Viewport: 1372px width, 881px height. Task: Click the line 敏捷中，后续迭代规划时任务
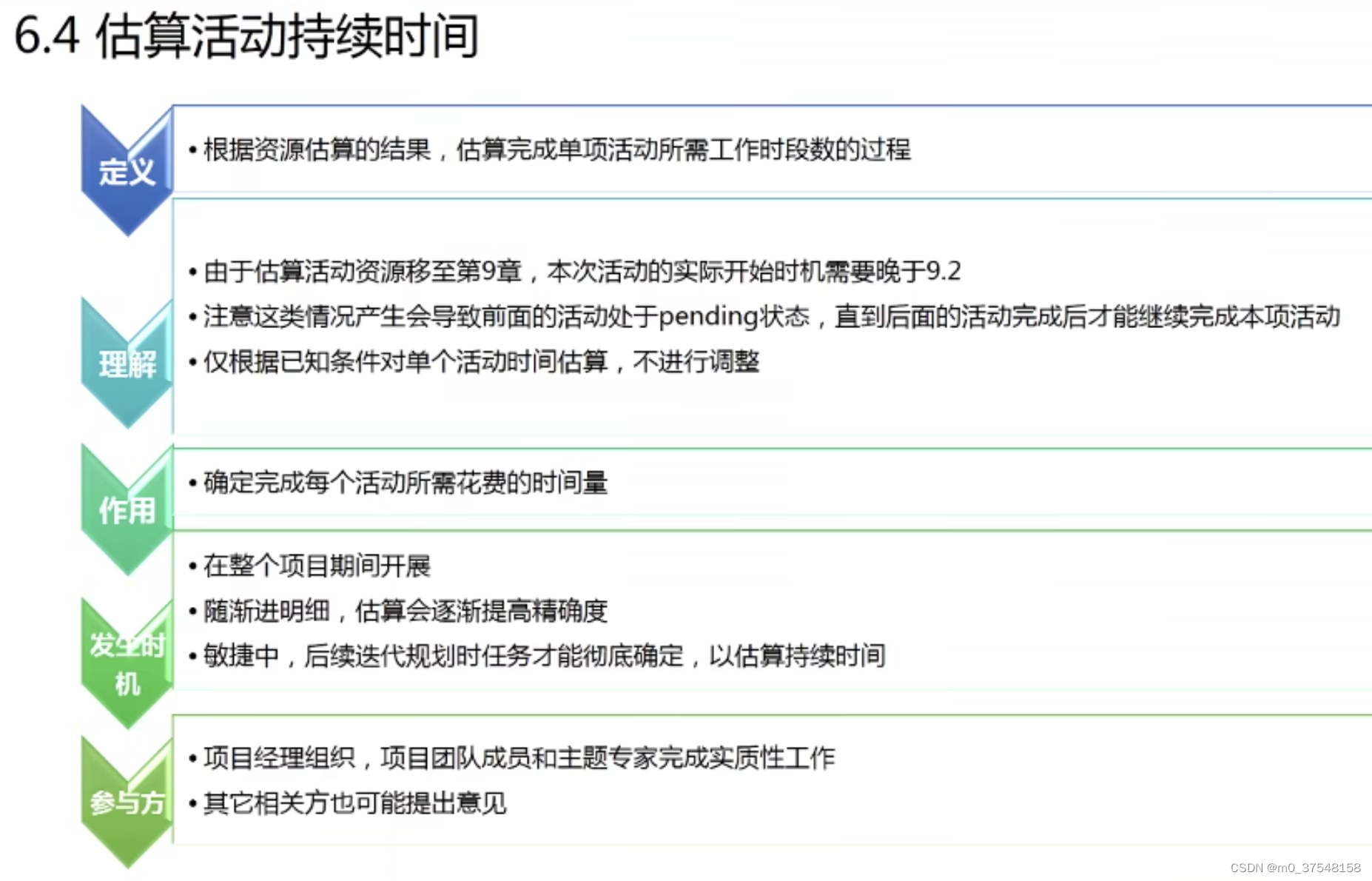[537, 656]
